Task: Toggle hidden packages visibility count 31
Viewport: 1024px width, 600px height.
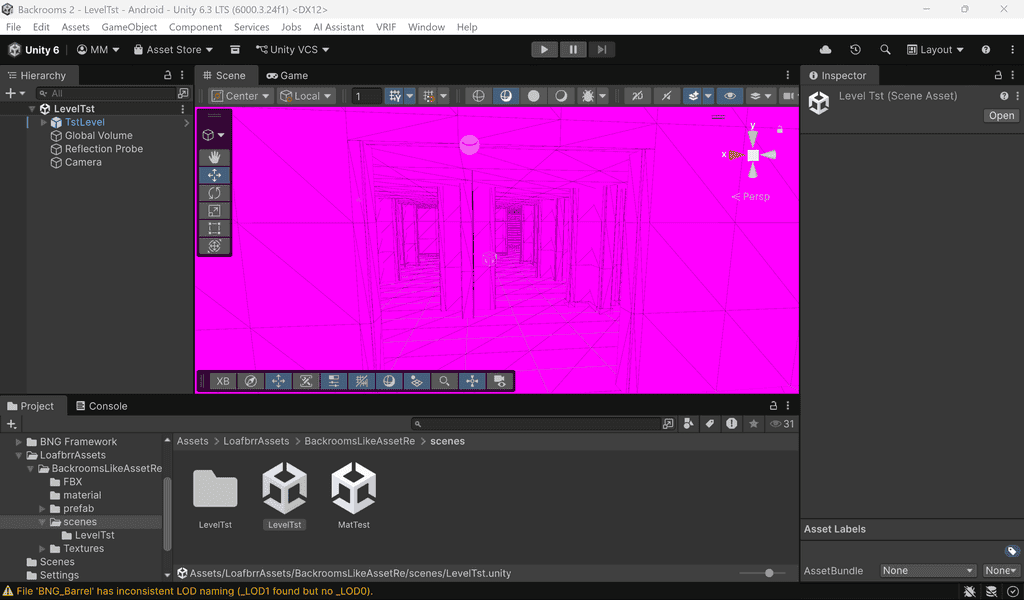Action: [x=782, y=424]
